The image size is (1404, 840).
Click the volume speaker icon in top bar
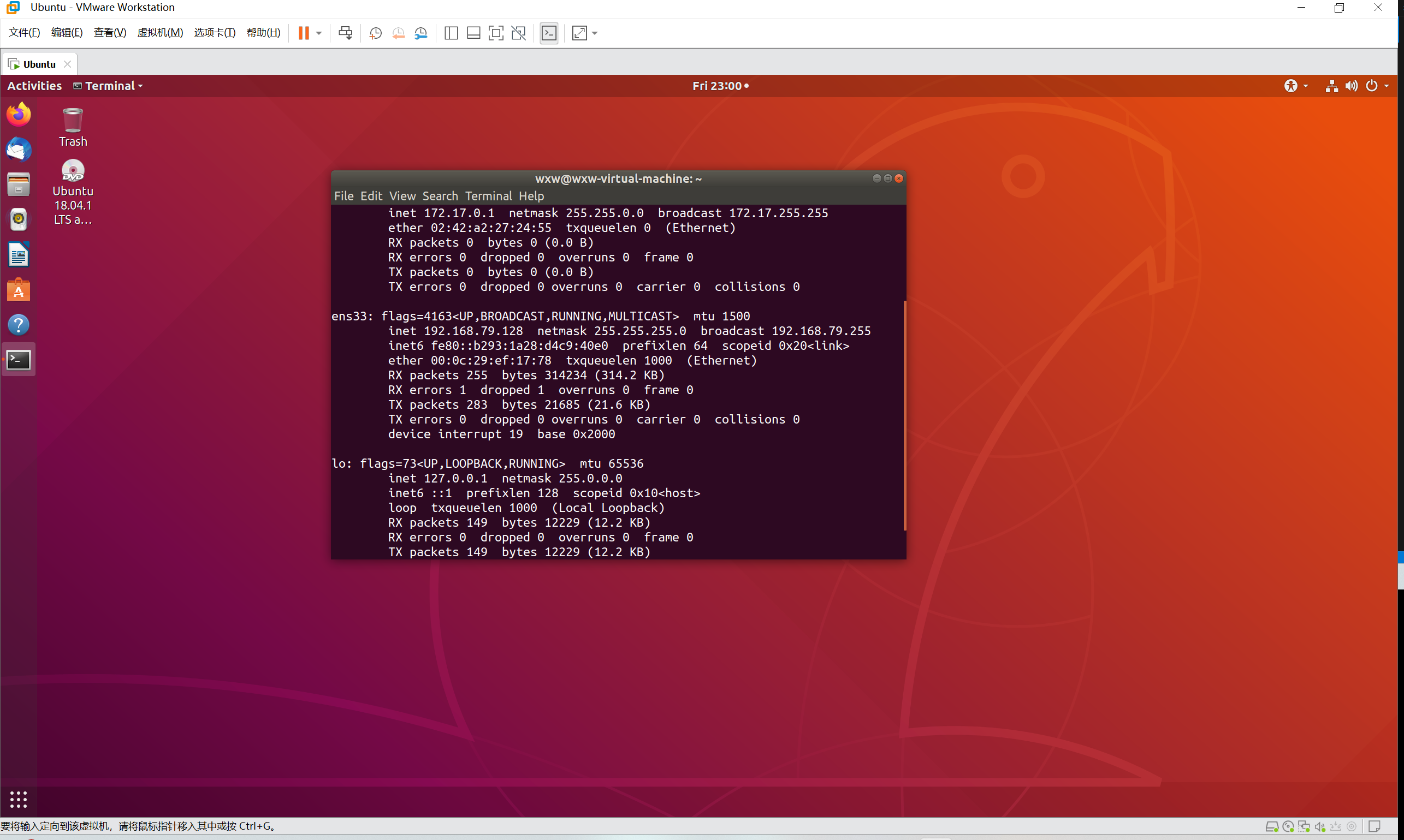click(1352, 86)
